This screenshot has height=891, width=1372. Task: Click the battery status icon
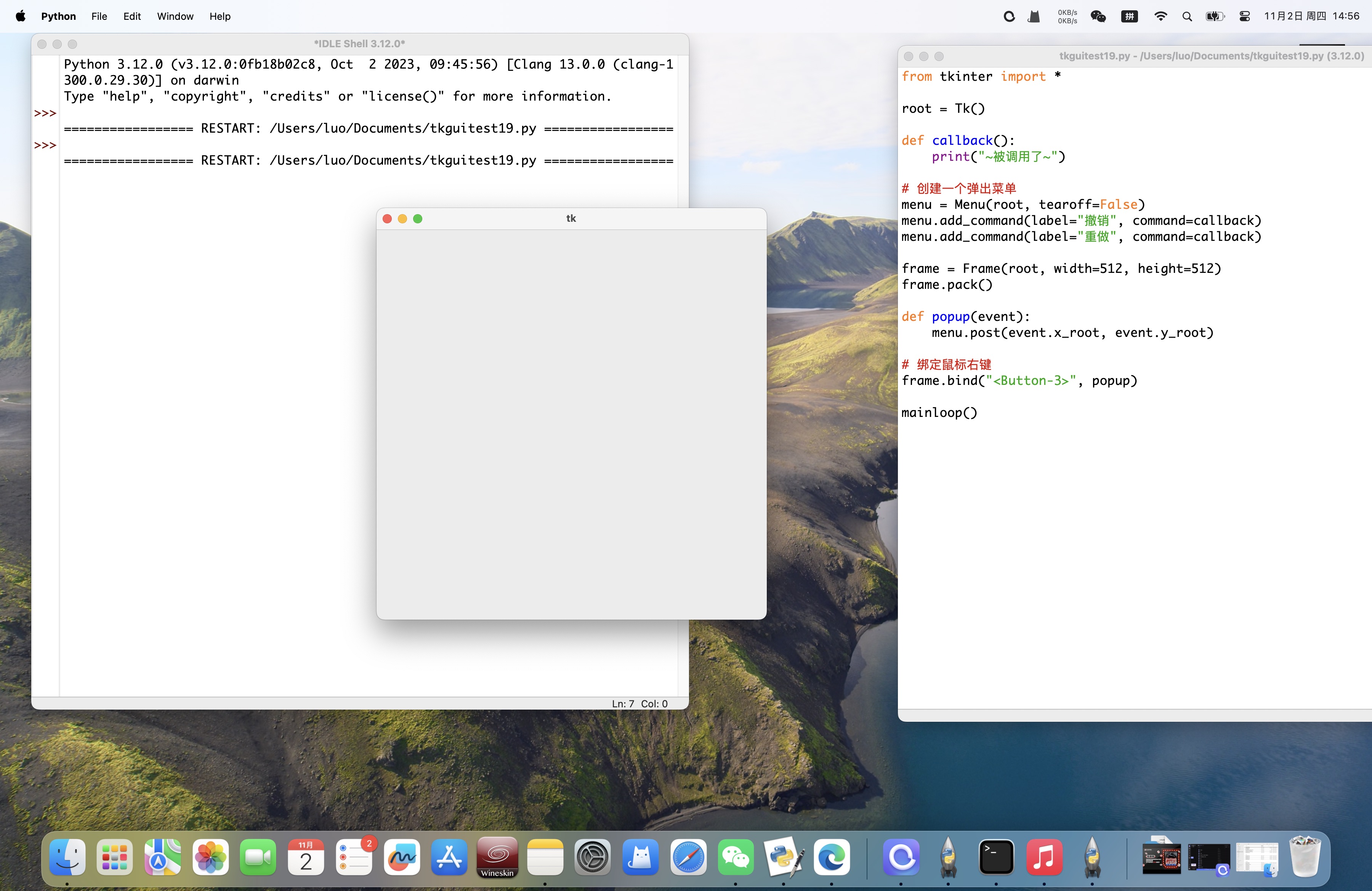click(x=1215, y=16)
